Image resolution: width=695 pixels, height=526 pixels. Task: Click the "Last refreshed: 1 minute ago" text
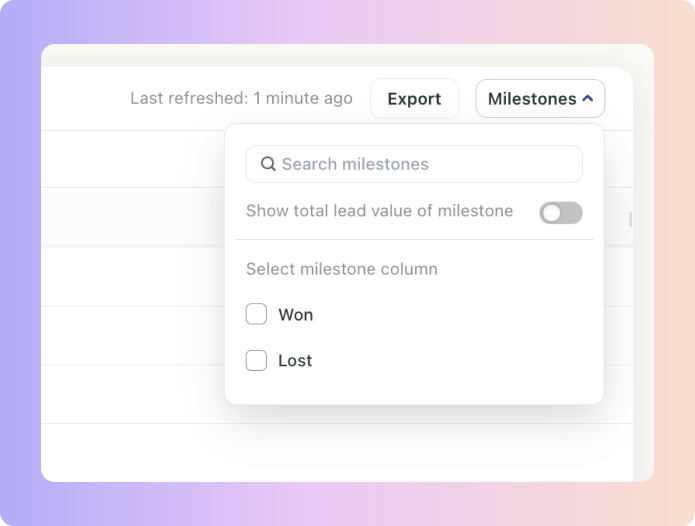(241, 98)
